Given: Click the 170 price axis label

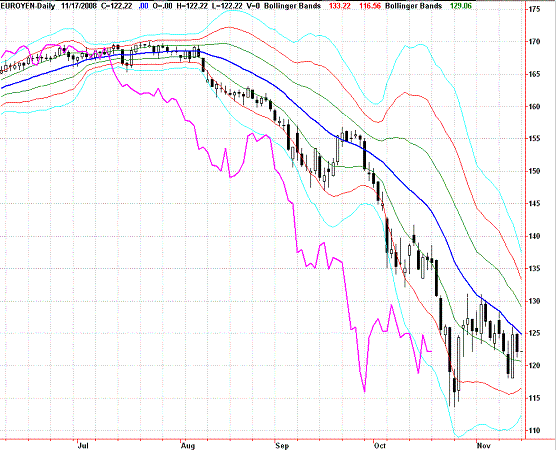Looking at the screenshot, I should (535, 42).
